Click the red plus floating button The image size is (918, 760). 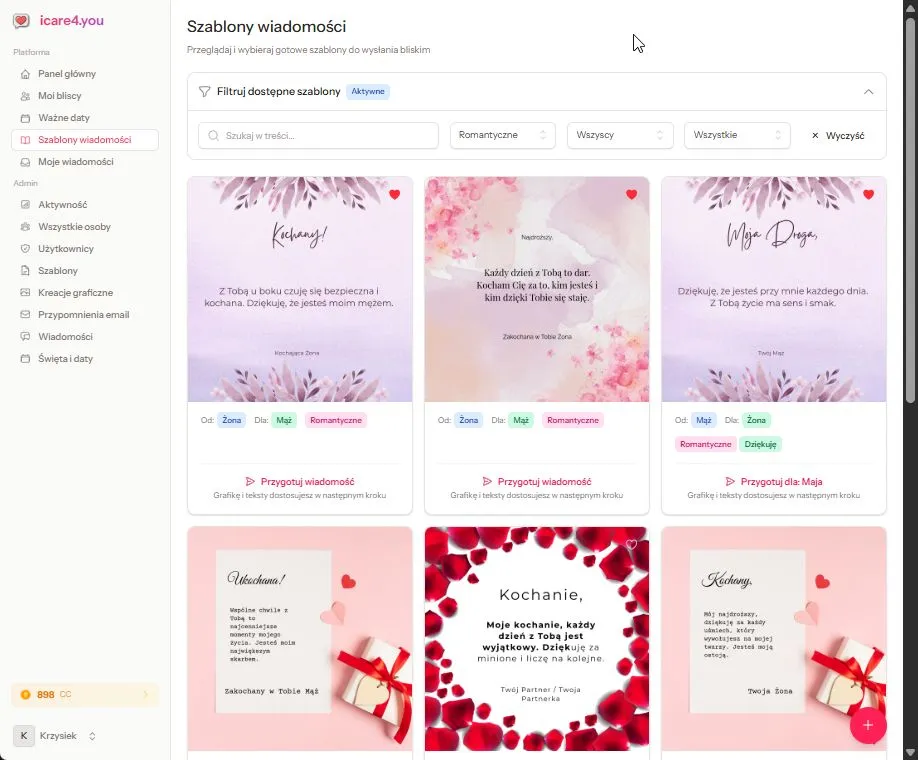tap(868, 725)
